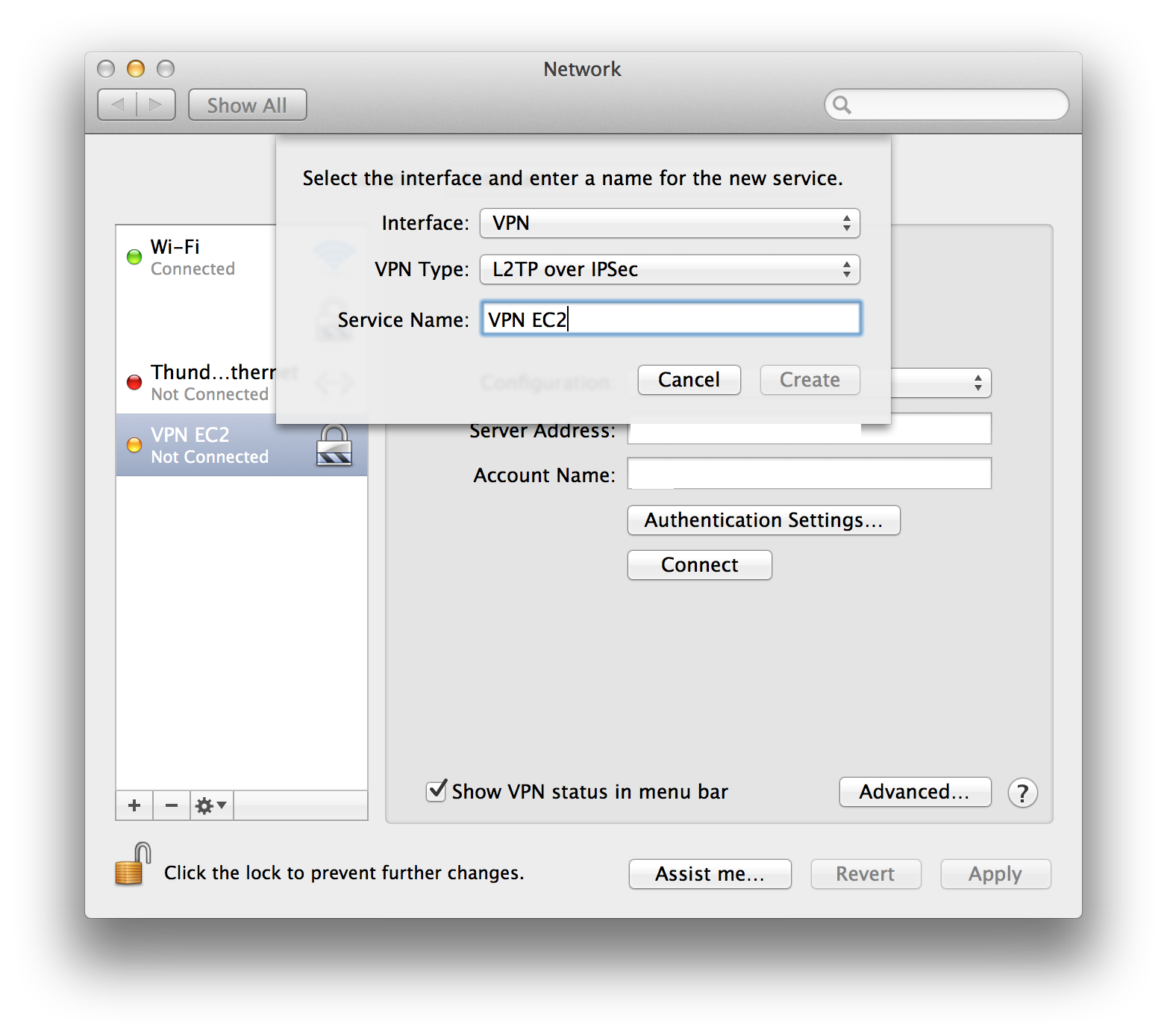
Task: Click the Connect button
Action: 700,565
